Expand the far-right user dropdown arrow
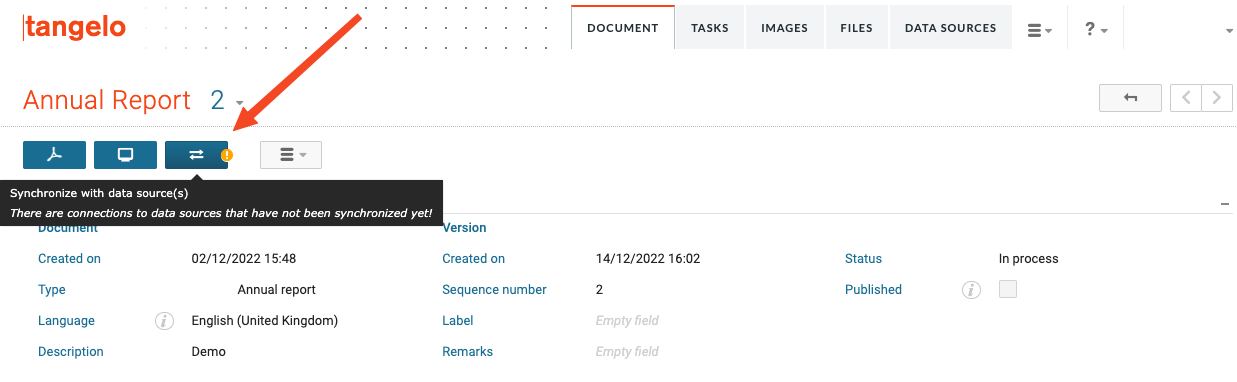Image resolution: width=1237 pixels, height=382 pixels. tap(1229, 31)
